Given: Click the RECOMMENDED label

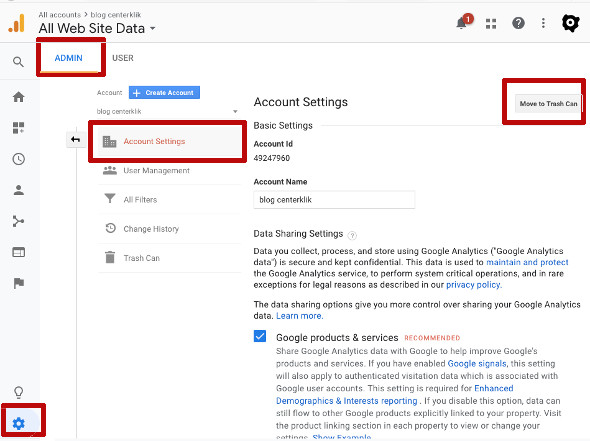Looking at the screenshot, I should [432, 338].
